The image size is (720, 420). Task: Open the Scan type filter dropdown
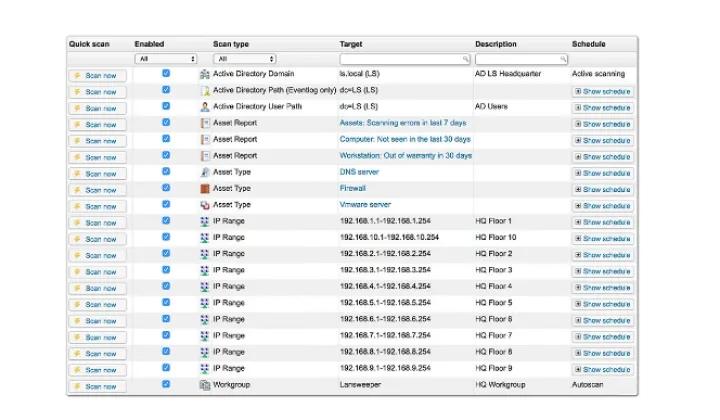(x=244, y=59)
